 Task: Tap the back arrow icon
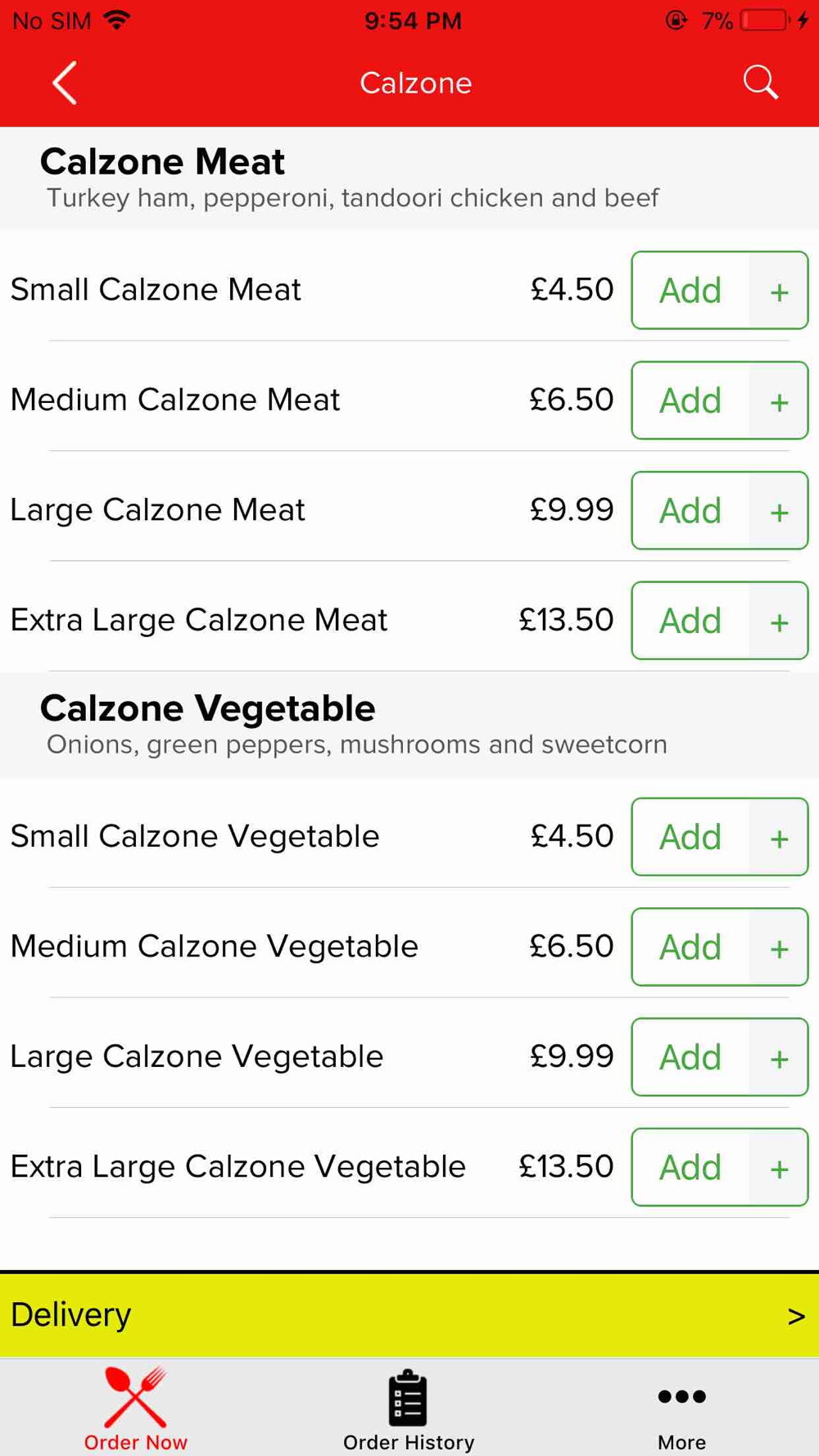pyautogui.click(x=65, y=83)
